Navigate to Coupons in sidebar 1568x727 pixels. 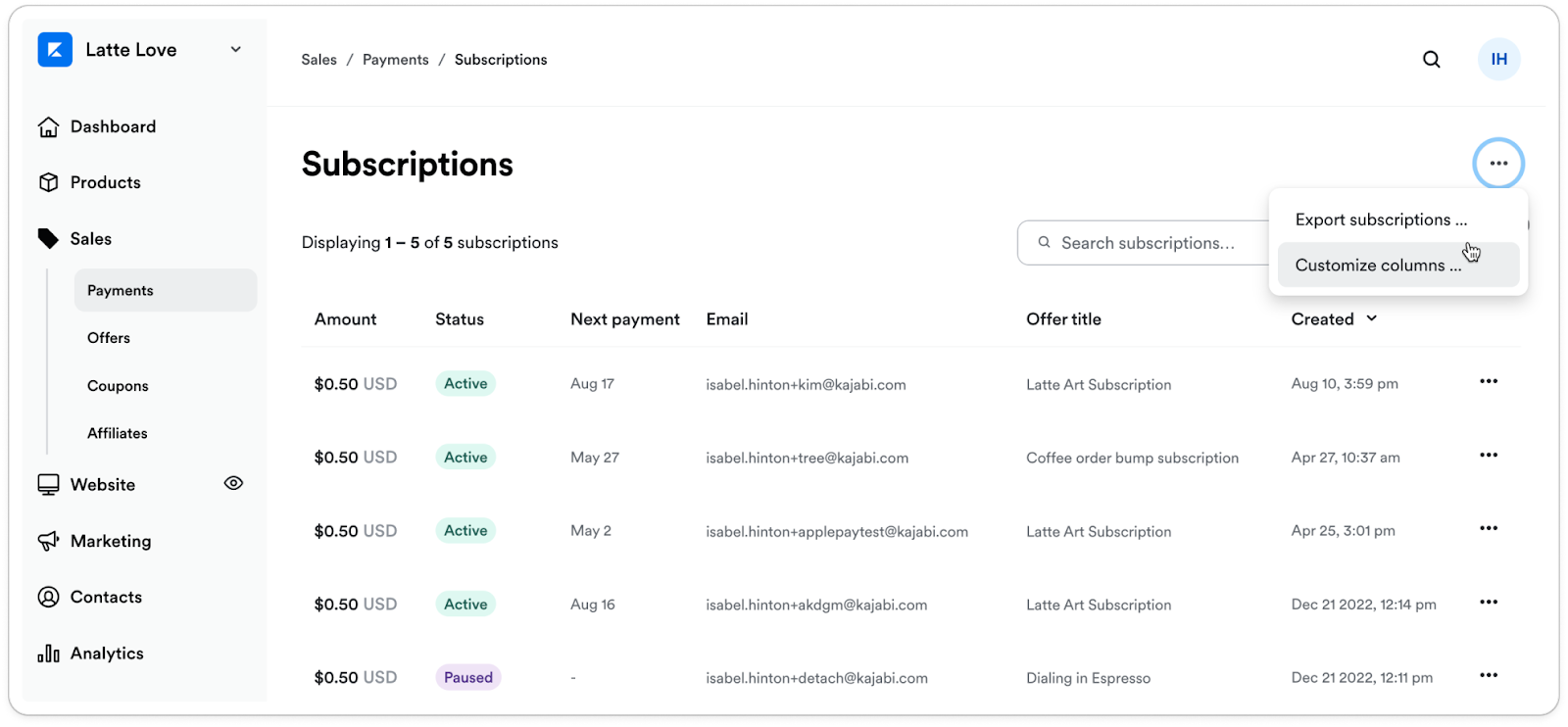pos(118,386)
